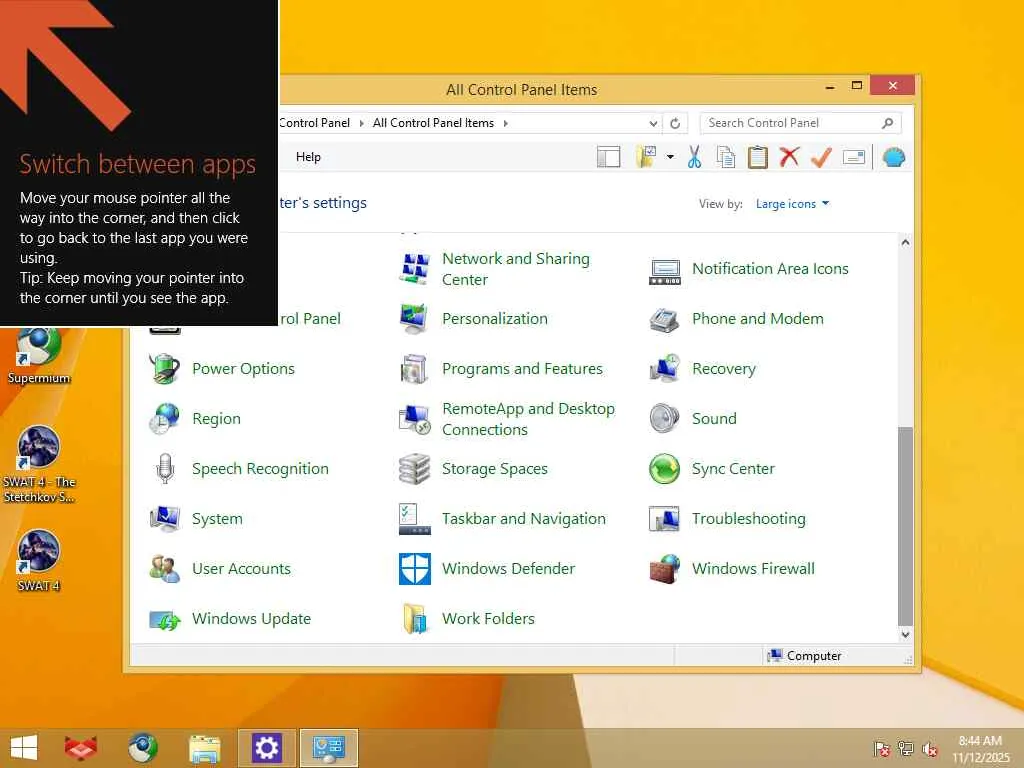
Task: Open Taskbar and Navigation icon
Action: [x=415, y=519]
